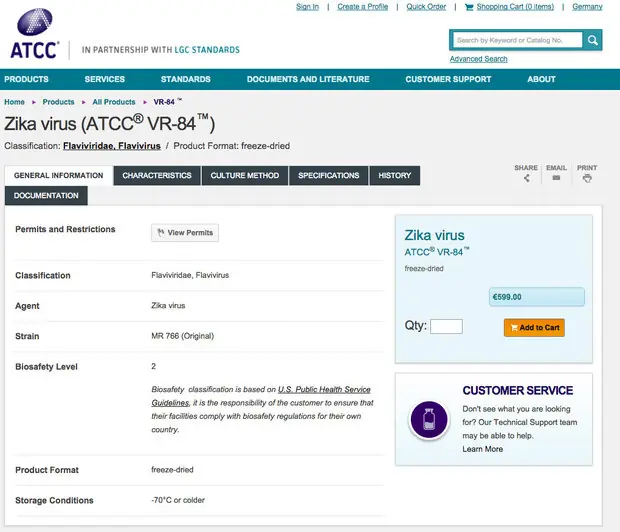Go to Products breadcrumb
Viewport: 620px width, 532px height.
(59, 102)
